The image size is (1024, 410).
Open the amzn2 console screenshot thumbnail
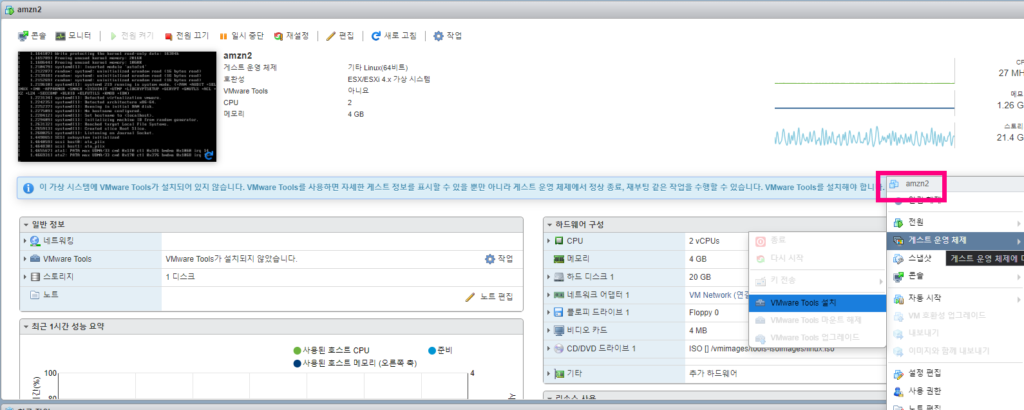click(117, 106)
